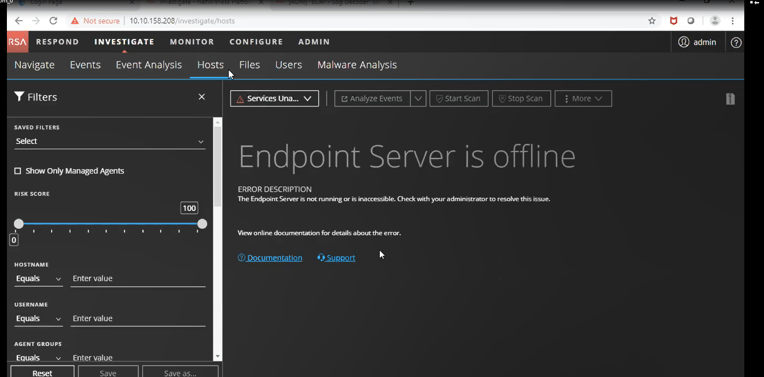The height and width of the screenshot is (377, 764).
Task: Open the help question mark icon
Action: (736, 42)
